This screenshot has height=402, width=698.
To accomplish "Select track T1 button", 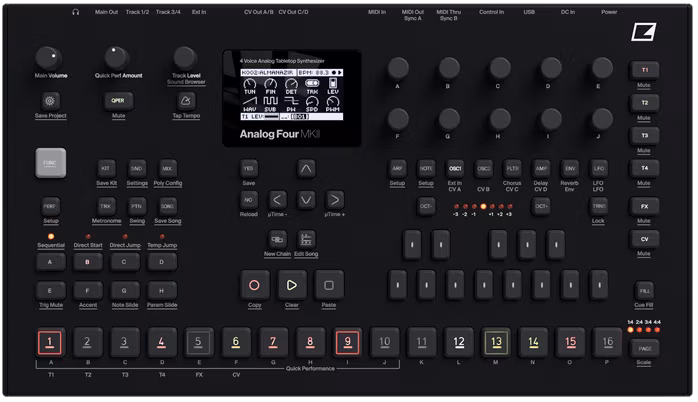I will [644, 70].
